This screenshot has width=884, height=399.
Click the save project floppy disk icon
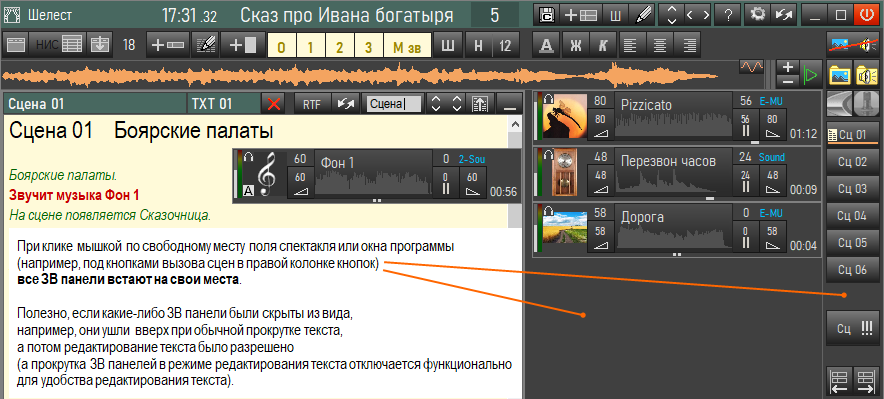(546, 15)
